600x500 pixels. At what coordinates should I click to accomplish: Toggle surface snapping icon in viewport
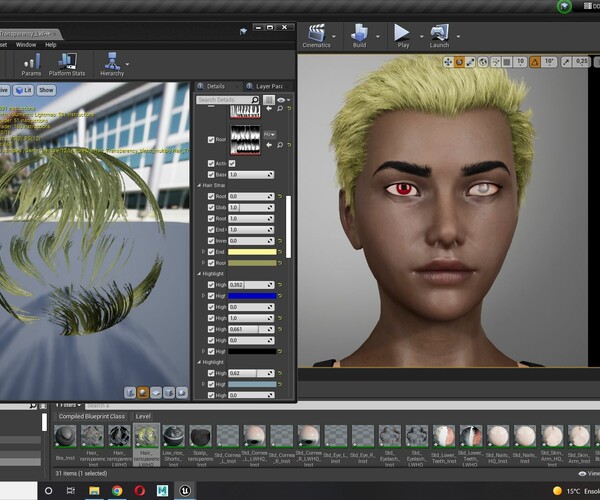pos(496,62)
